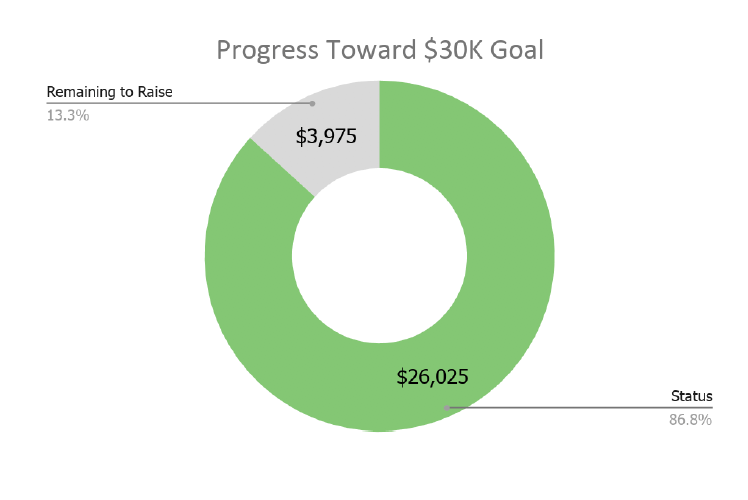Click the white center hole of the donut
Image resolution: width=748 pixels, height=500 pixels.
click(379, 256)
